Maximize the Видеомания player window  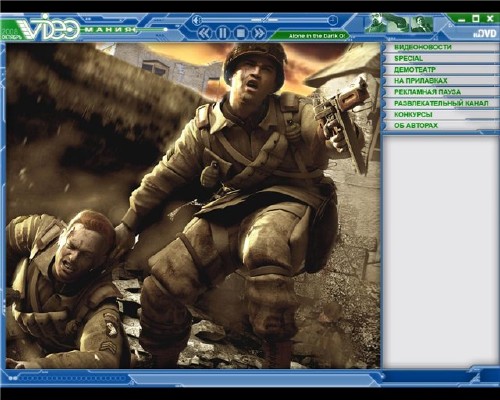click(x=476, y=19)
